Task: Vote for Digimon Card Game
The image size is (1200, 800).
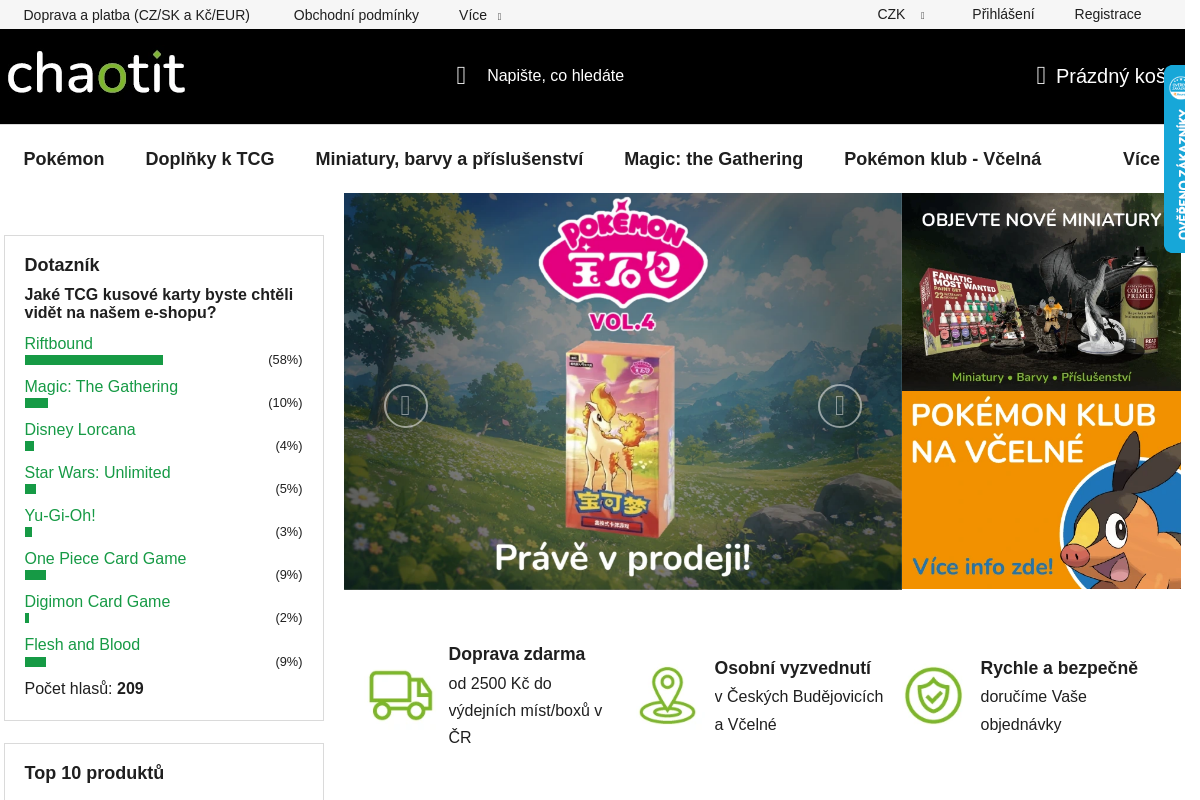Action: (x=97, y=602)
